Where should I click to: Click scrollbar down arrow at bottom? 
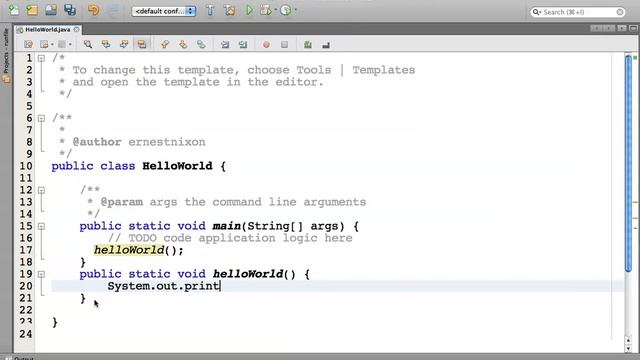coord(628,349)
